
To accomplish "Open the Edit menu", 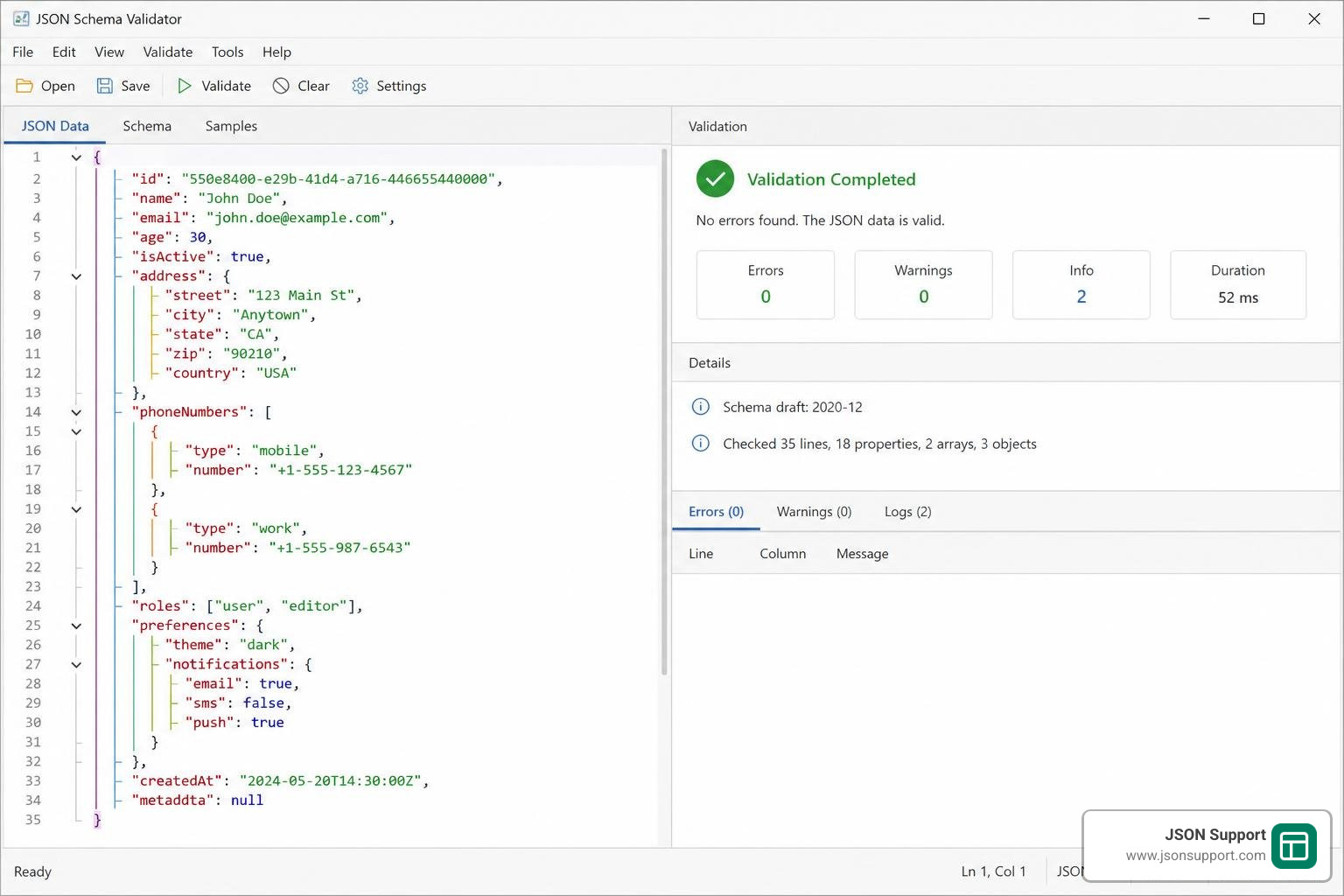I will point(64,52).
